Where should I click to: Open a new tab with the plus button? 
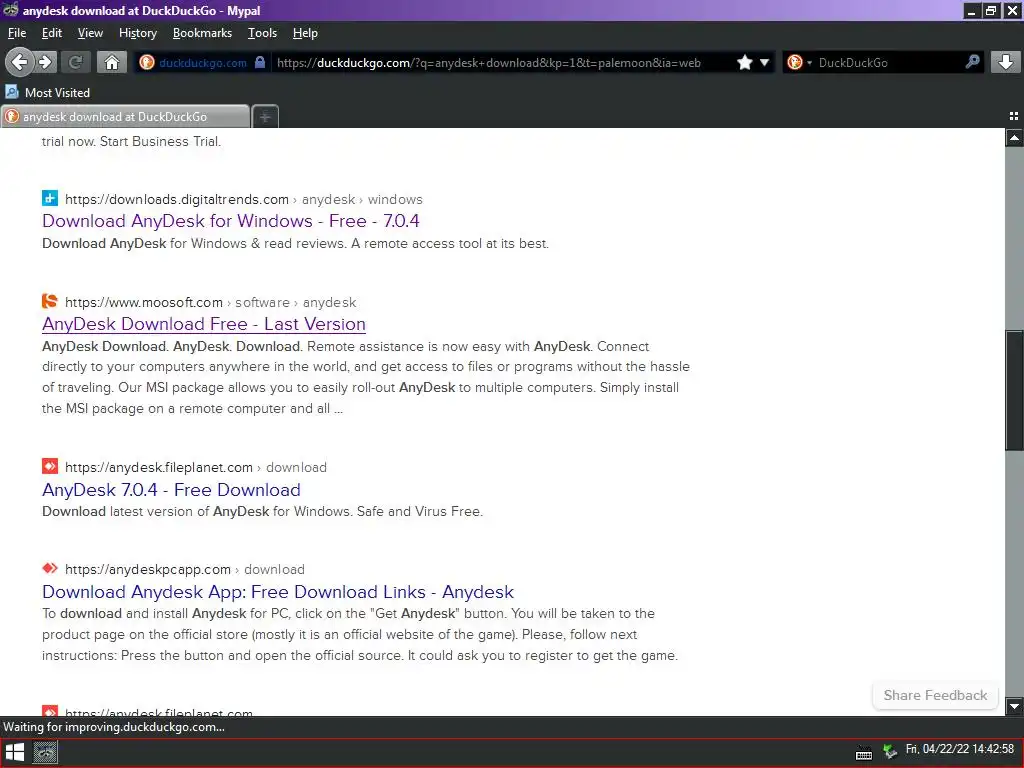tap(265, 117)
